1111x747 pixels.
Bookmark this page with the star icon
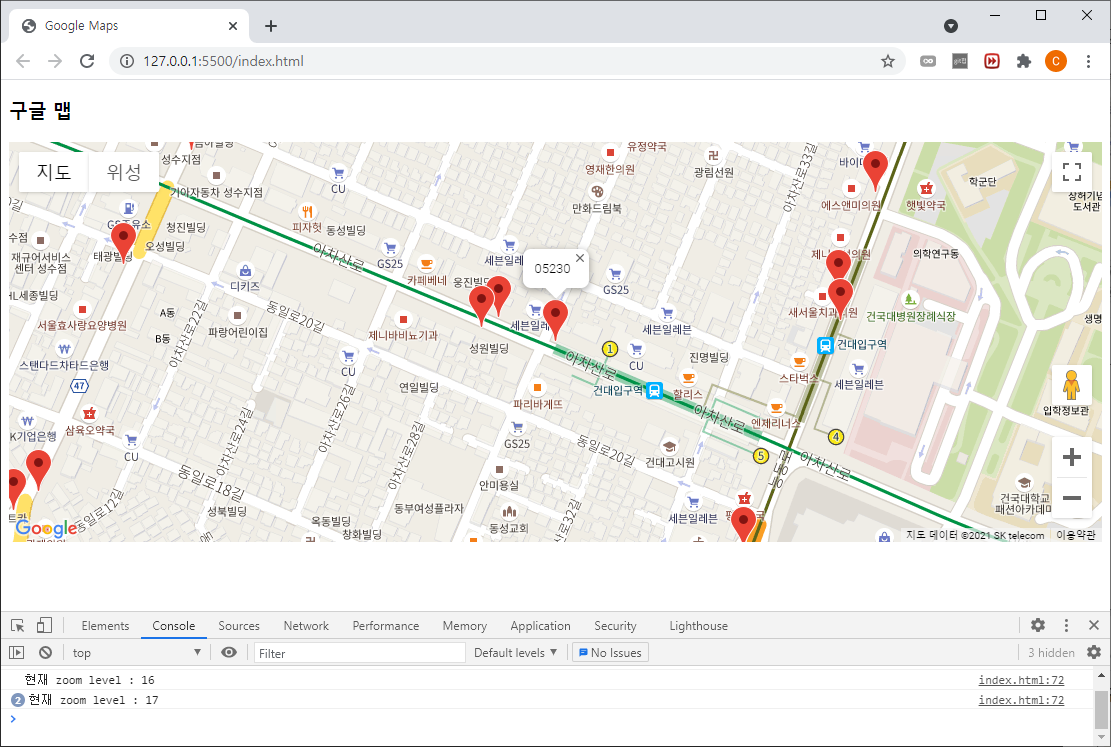pyautogui.click(x=888, y=61)
